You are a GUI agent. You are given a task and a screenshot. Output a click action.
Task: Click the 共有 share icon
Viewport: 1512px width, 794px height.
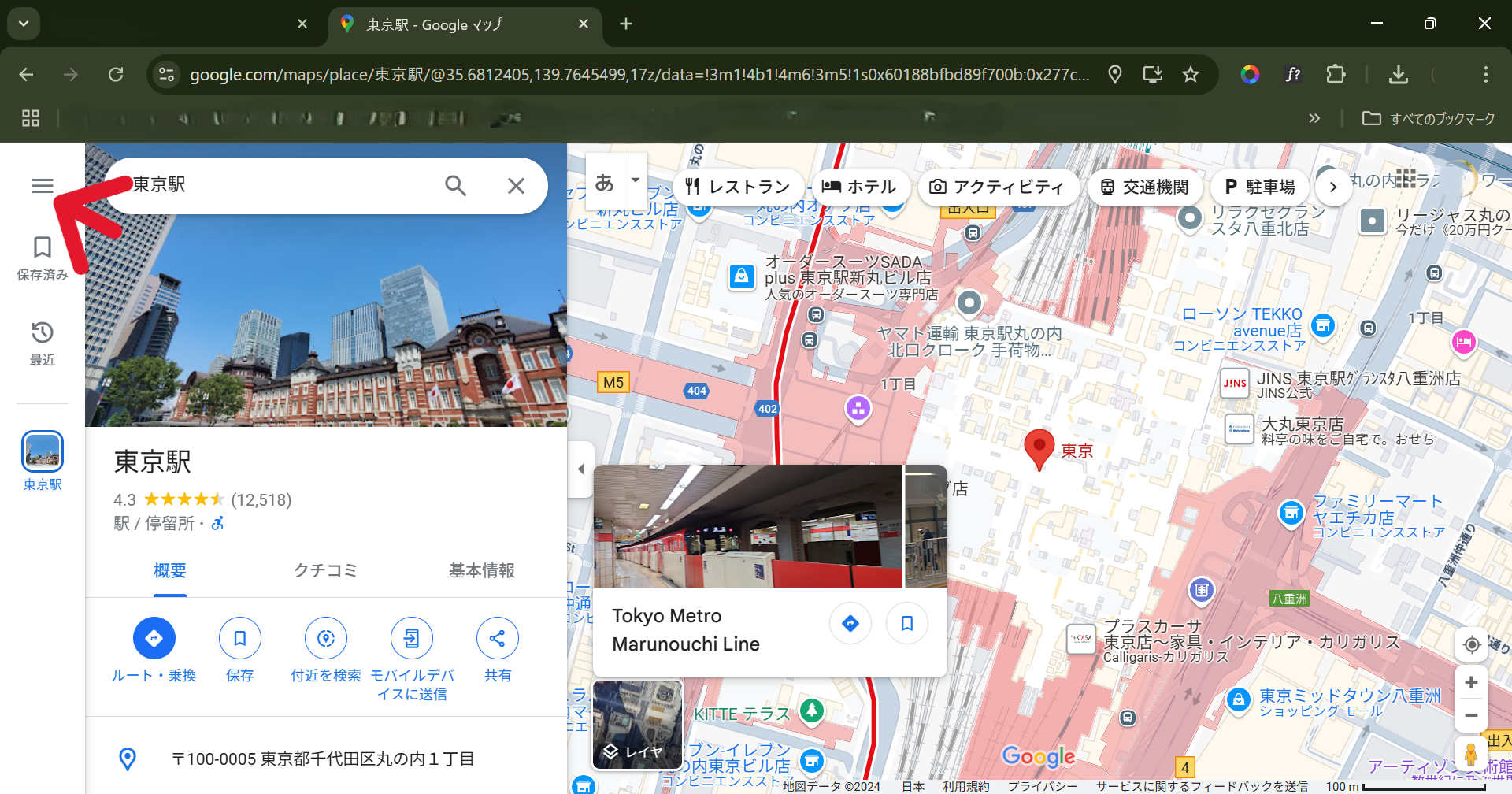(x=497, y=638)
